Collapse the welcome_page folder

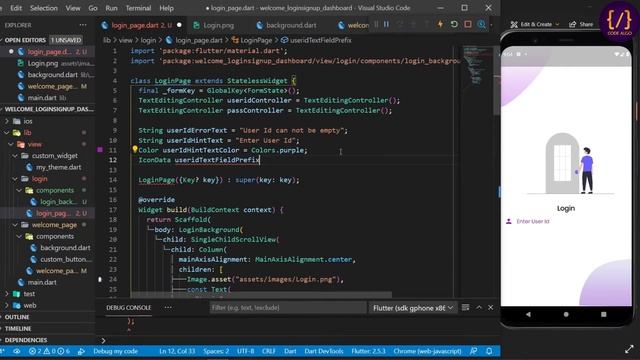click(x=15, y=225)
